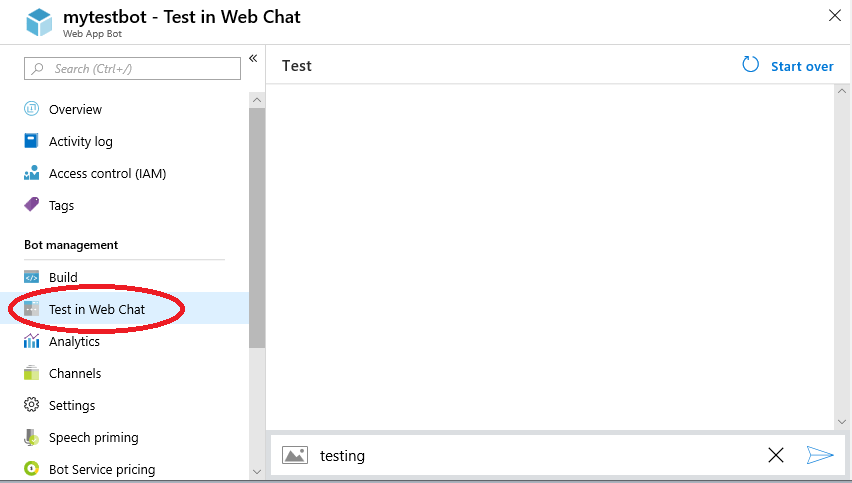
Task: Click the Bot Service pricing icon
Action: pyautogui.click(x=31, y=469)
